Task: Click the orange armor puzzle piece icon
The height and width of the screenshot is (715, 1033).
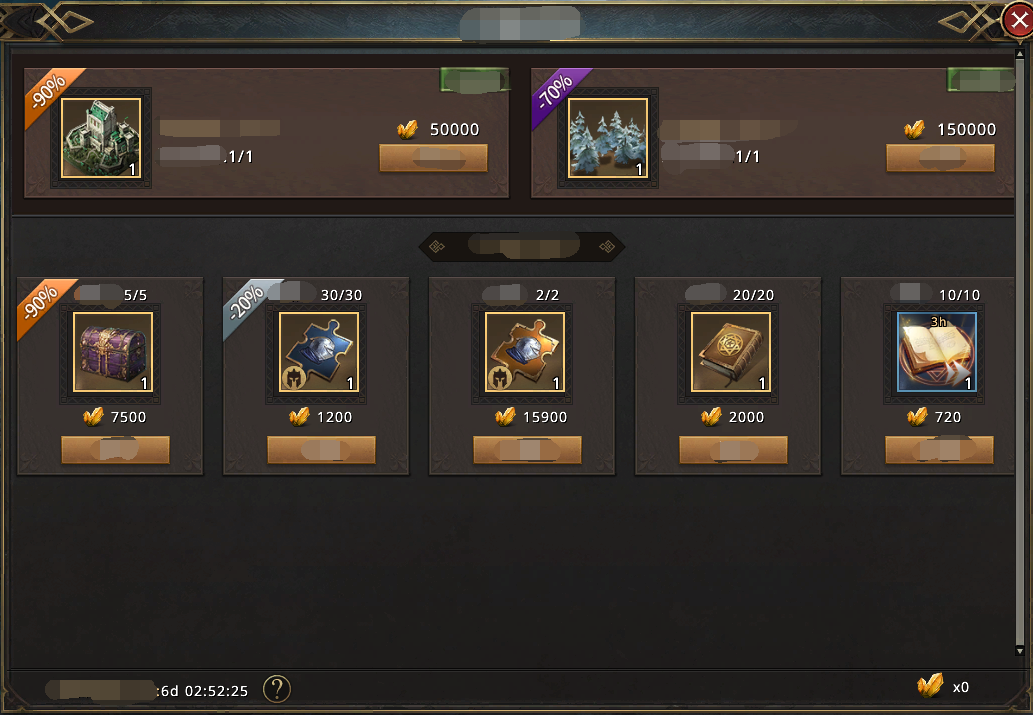Action: [525, 352]
